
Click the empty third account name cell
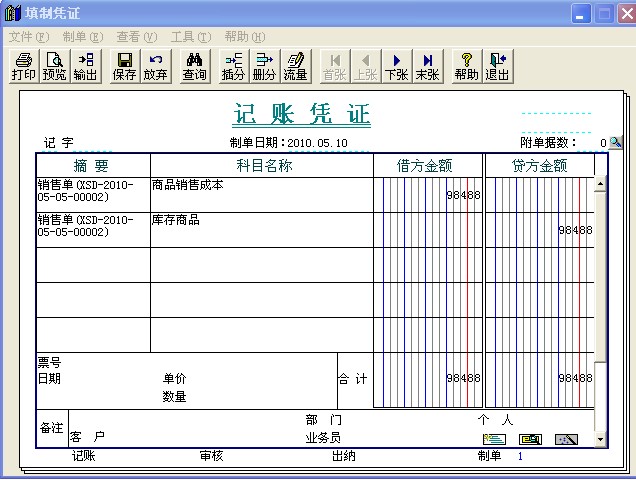point(262,265)
